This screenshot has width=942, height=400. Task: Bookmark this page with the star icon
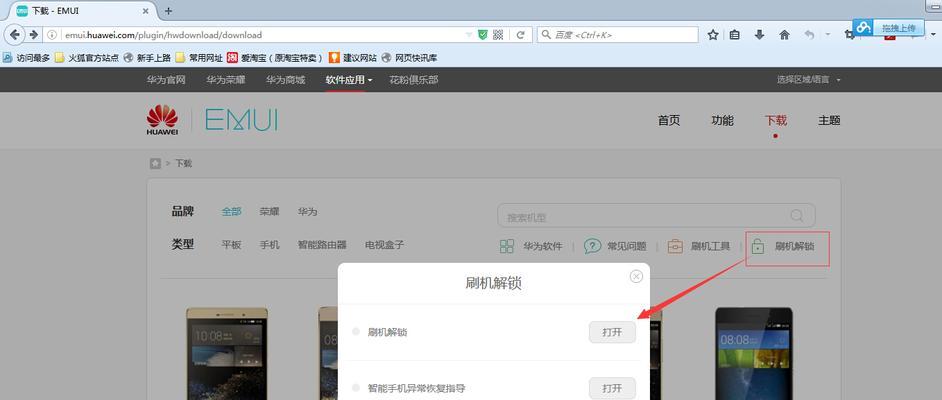pos(713,35)
